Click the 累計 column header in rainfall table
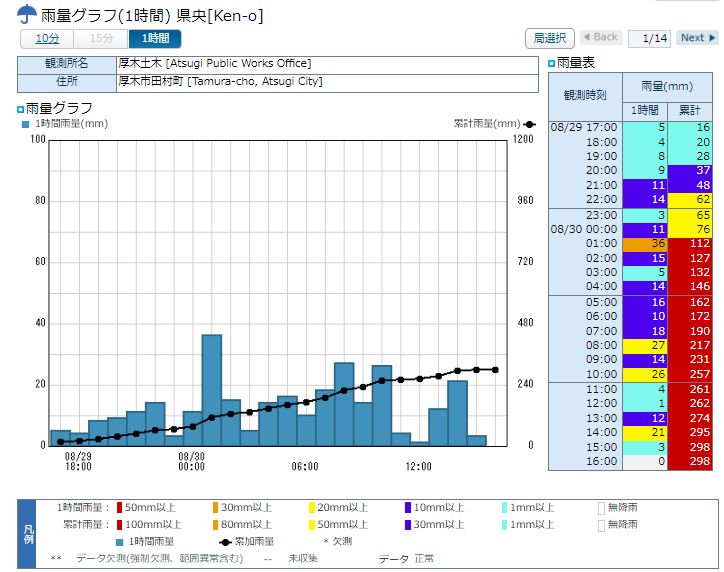724x572 pixels. point(690,109)
